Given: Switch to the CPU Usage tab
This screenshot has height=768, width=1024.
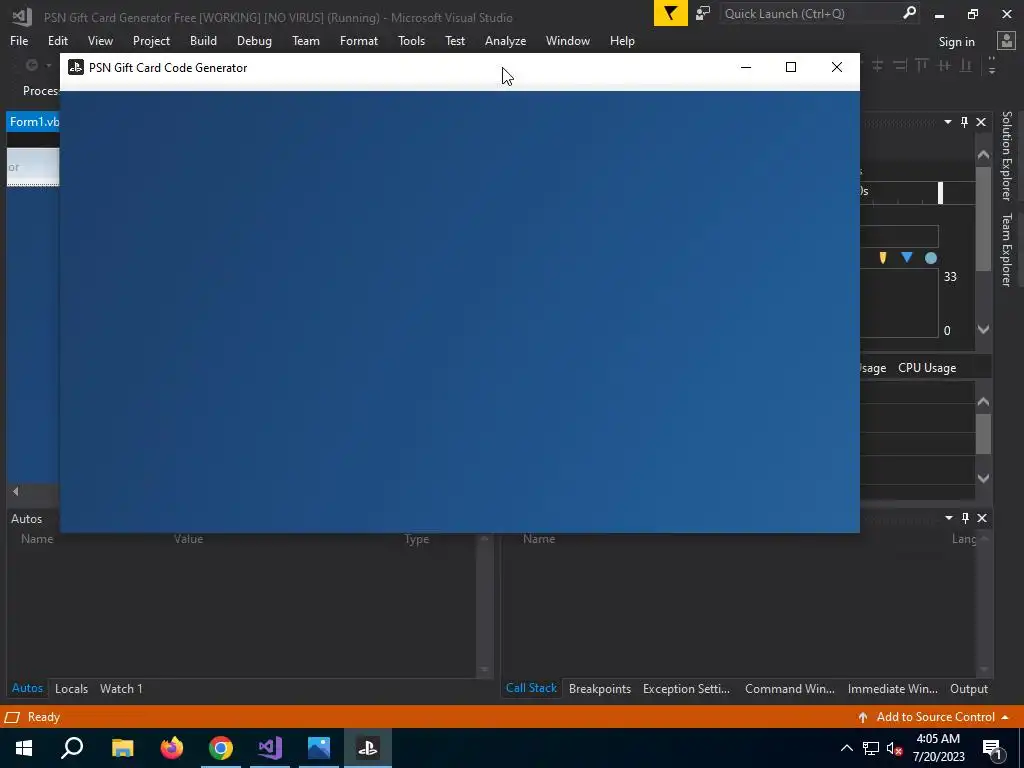Looking at the screenshot, I should click(927, 368).
